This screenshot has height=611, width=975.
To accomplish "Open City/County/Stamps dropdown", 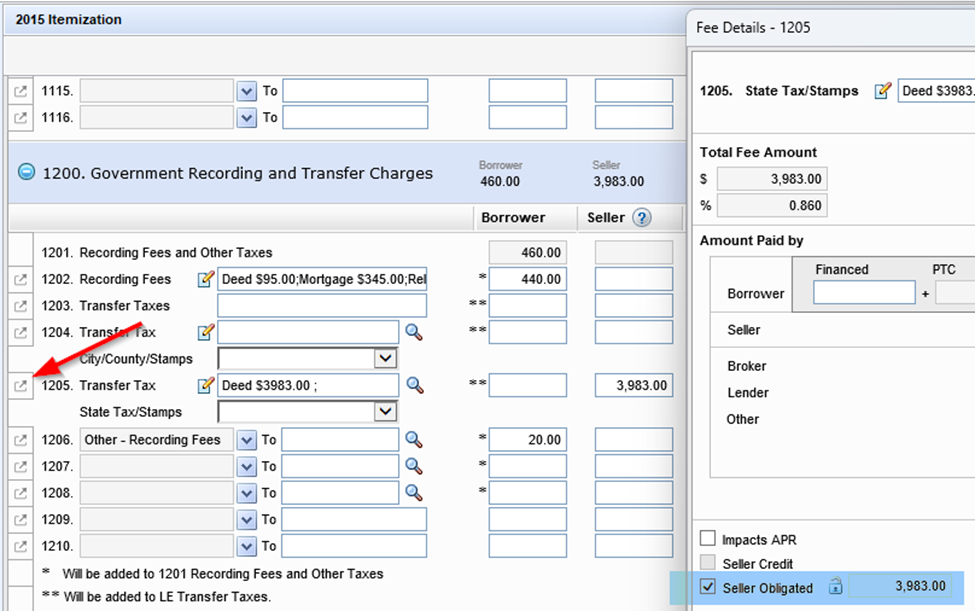I will 385,358.
